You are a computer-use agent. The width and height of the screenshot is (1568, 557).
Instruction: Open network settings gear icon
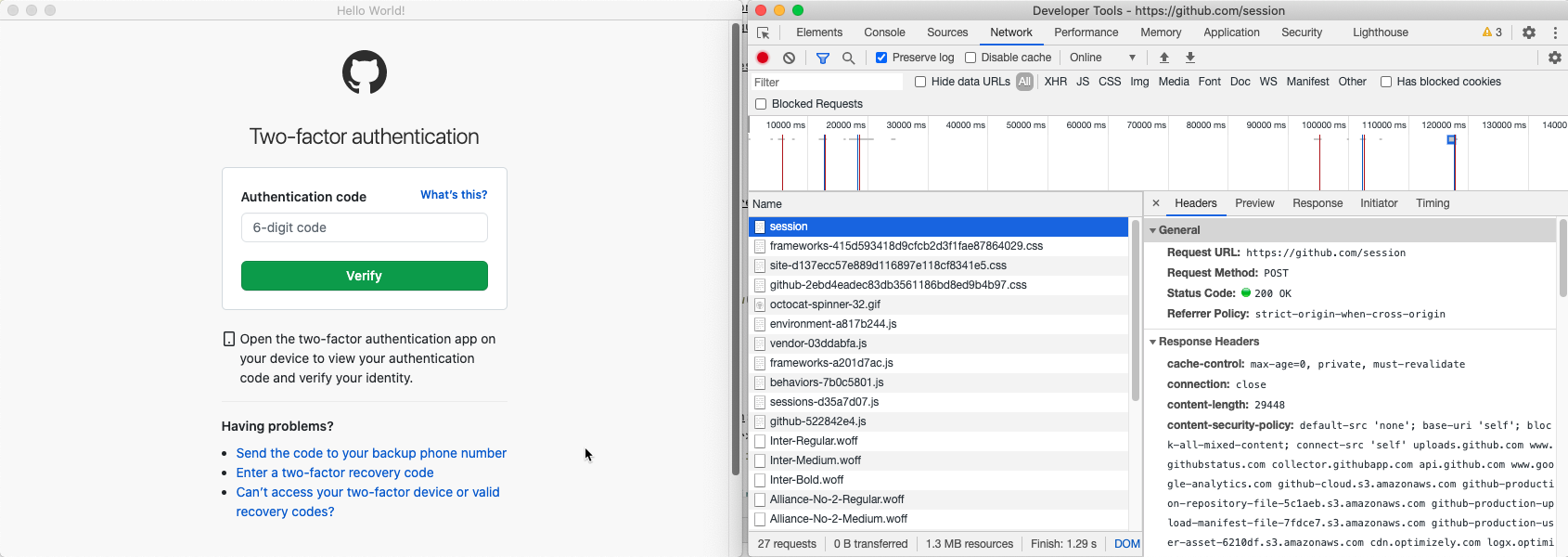(1555, 58)
